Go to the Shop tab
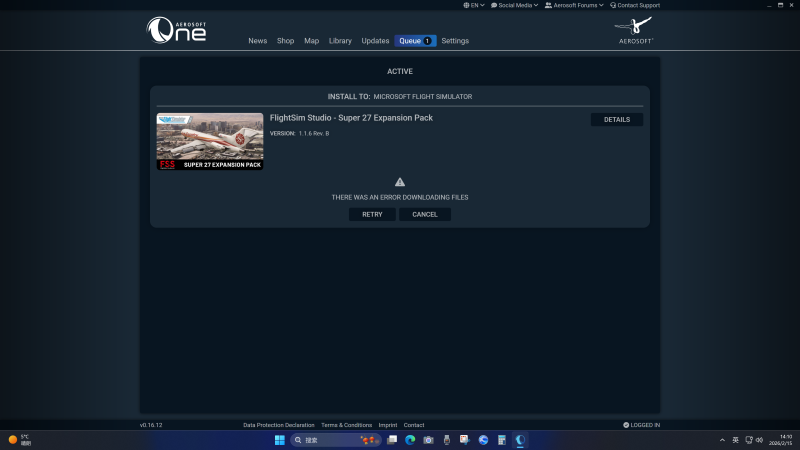The width and height of the screenshot is (800, 450). click(x=285, y=41)
